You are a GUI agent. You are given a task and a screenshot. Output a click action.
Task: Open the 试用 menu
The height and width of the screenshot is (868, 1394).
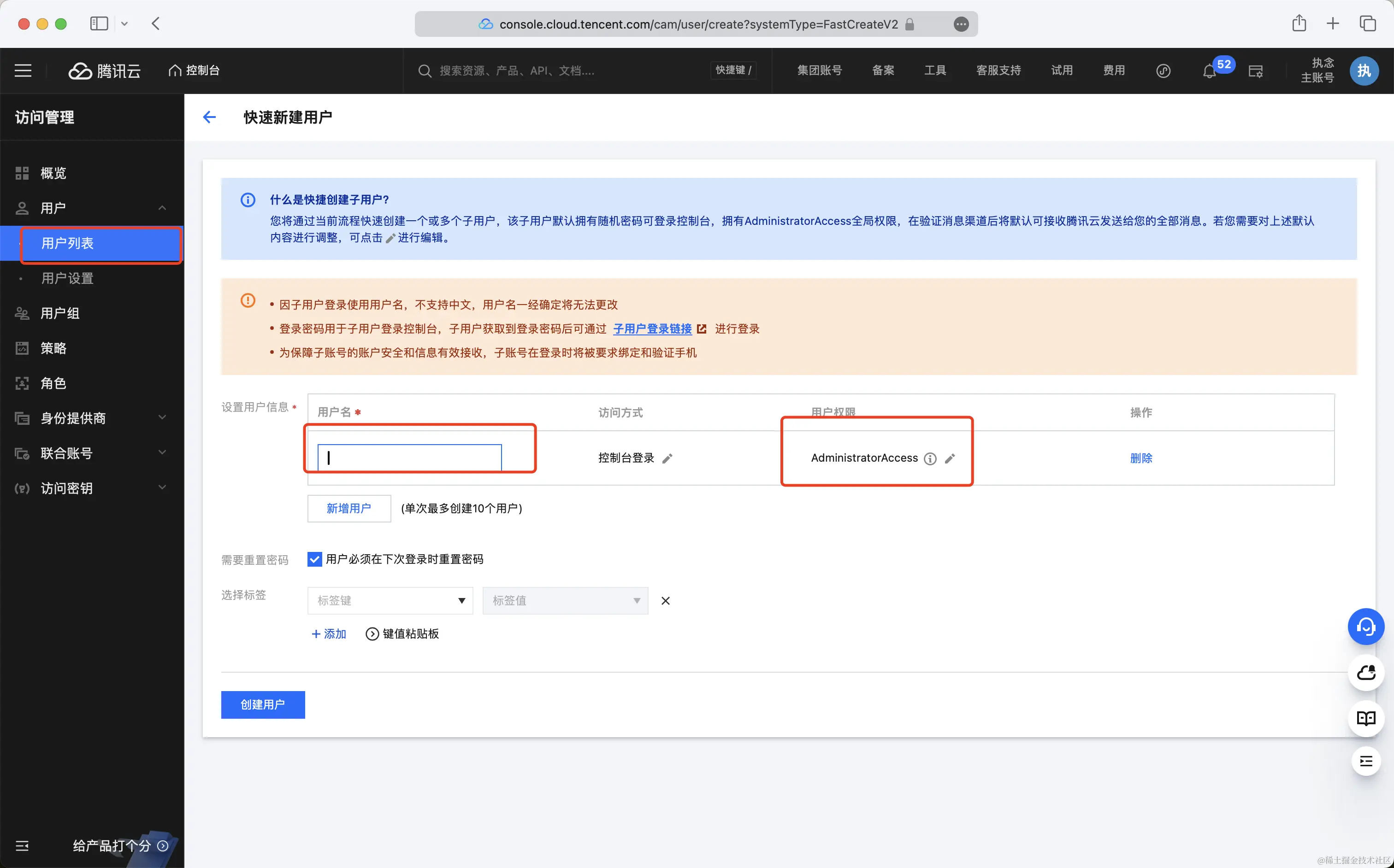1062,70
